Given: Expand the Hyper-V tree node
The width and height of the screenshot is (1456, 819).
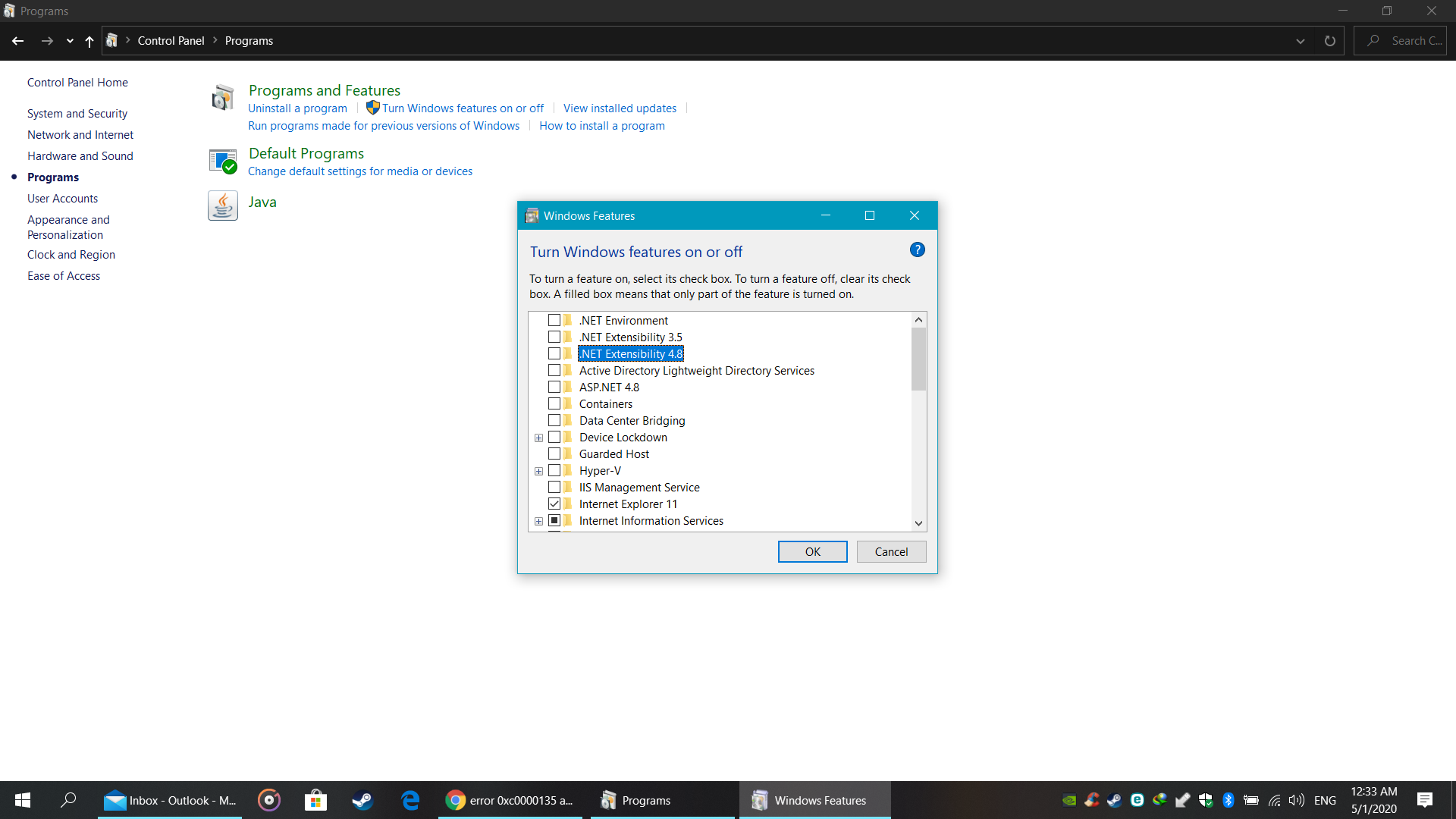Looking at the screenshot, I should pyautogui.click(x=538, y=472).
